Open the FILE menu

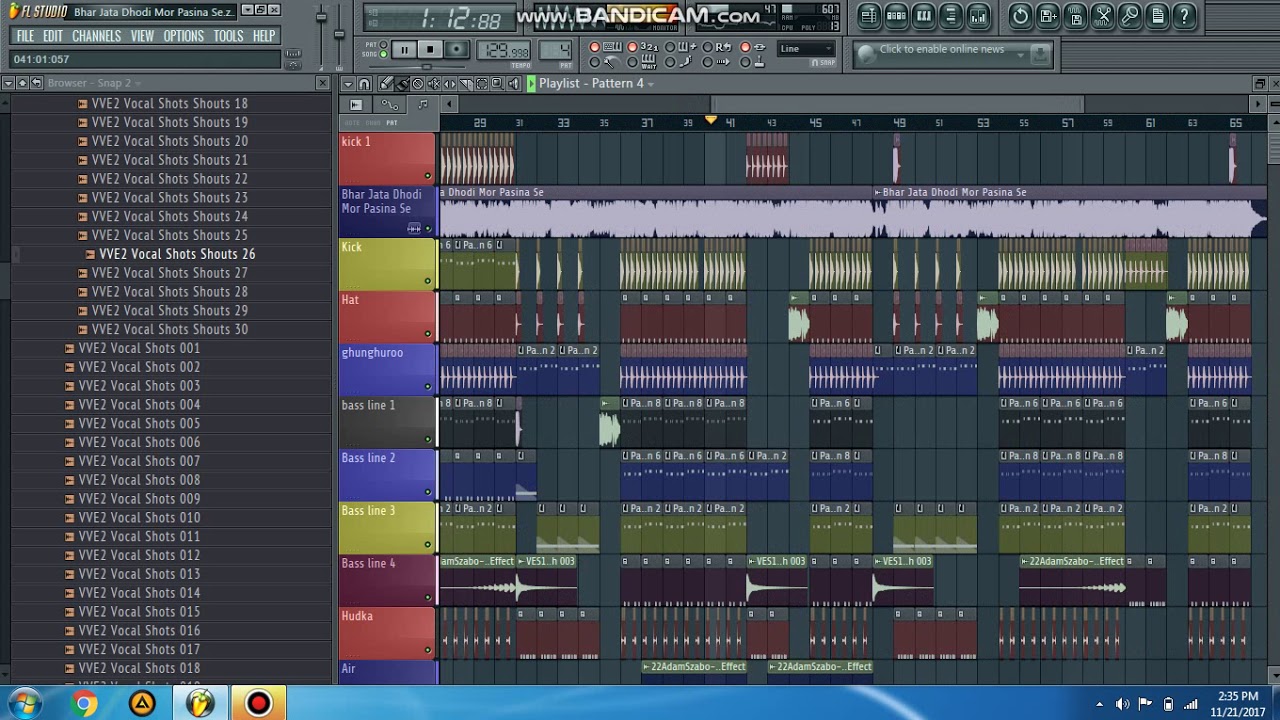(x=25, y=35)
